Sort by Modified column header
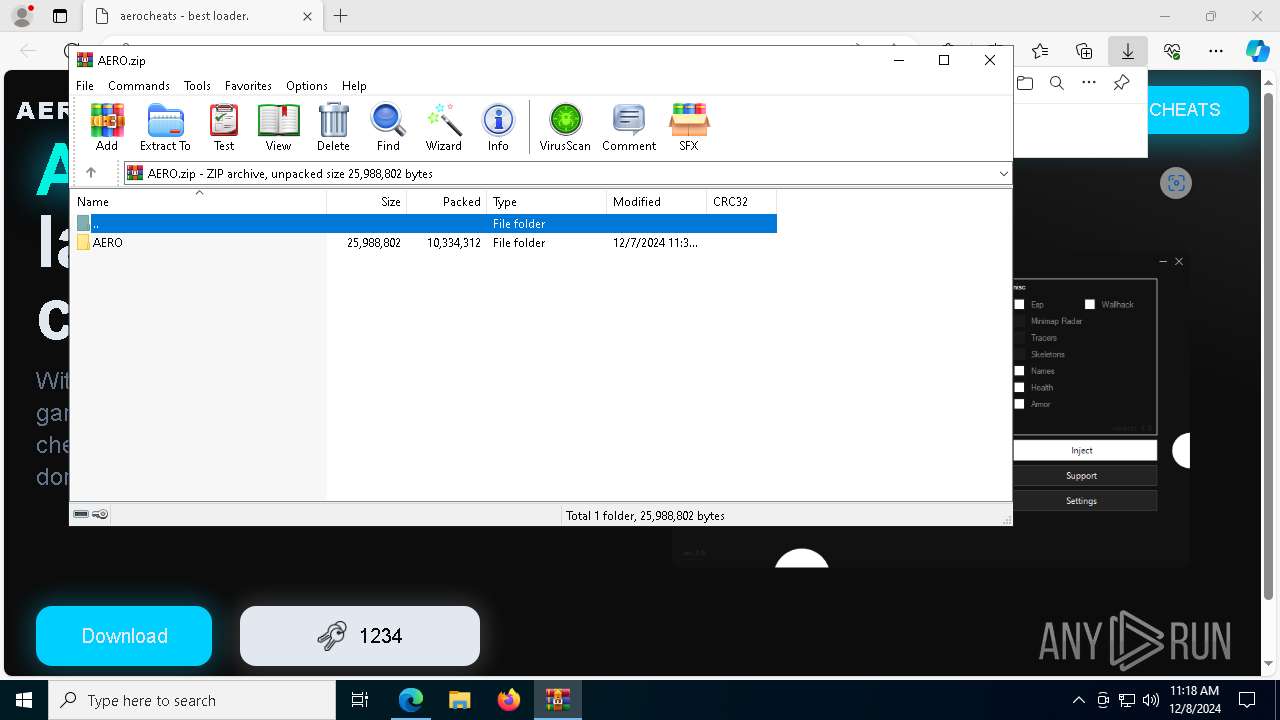Screen dimensions: 1280x720 (656, 201)
